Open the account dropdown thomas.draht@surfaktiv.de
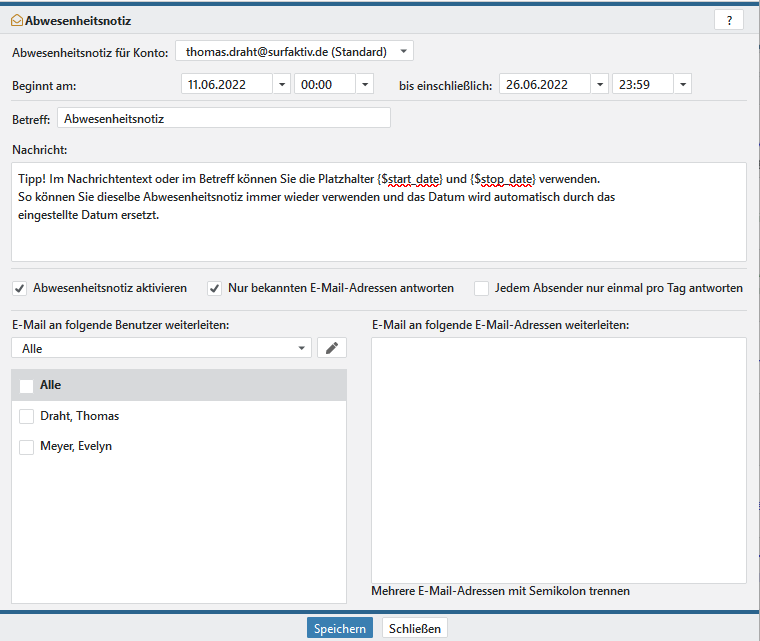Image resolution: width=760 pixels, height=641 pixels. coord(402,51)
